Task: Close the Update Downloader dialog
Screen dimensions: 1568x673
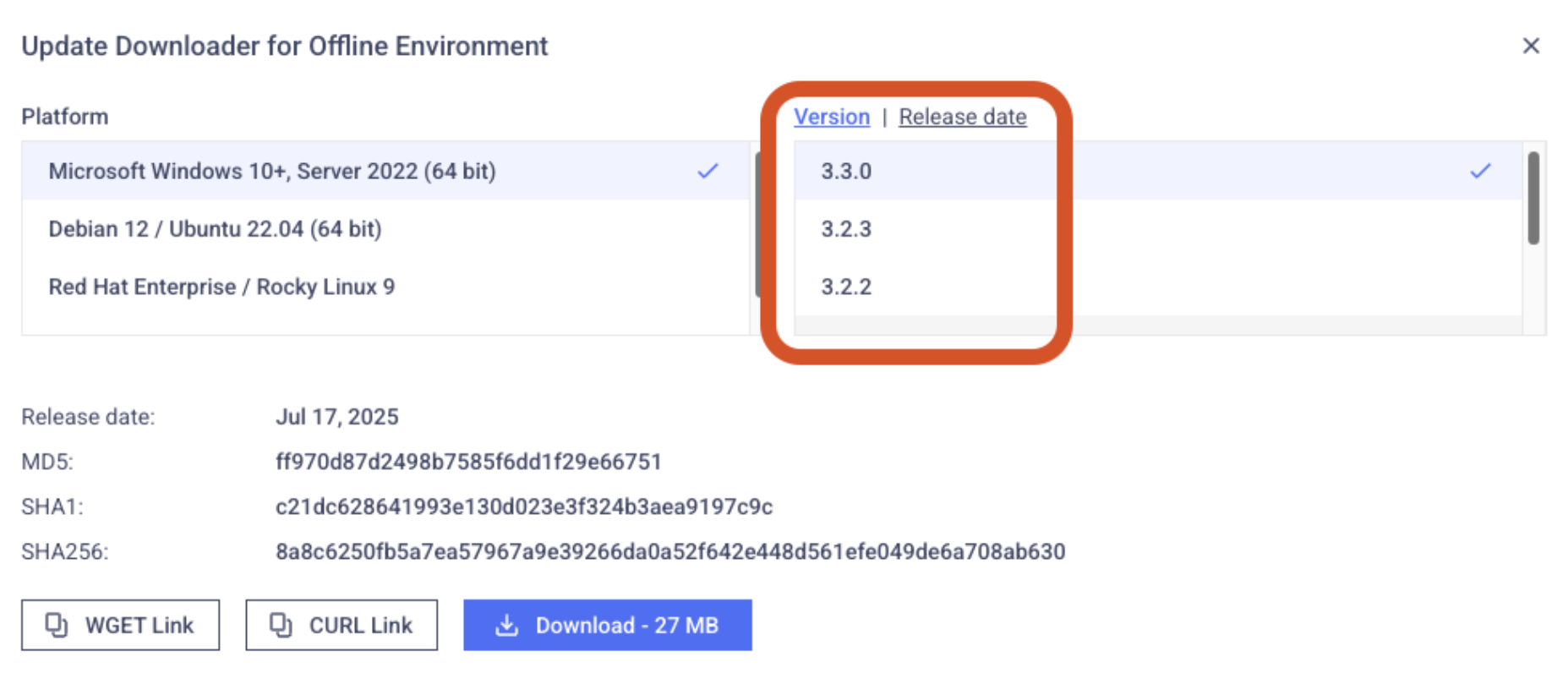Action: click(x=1531, y=46)
